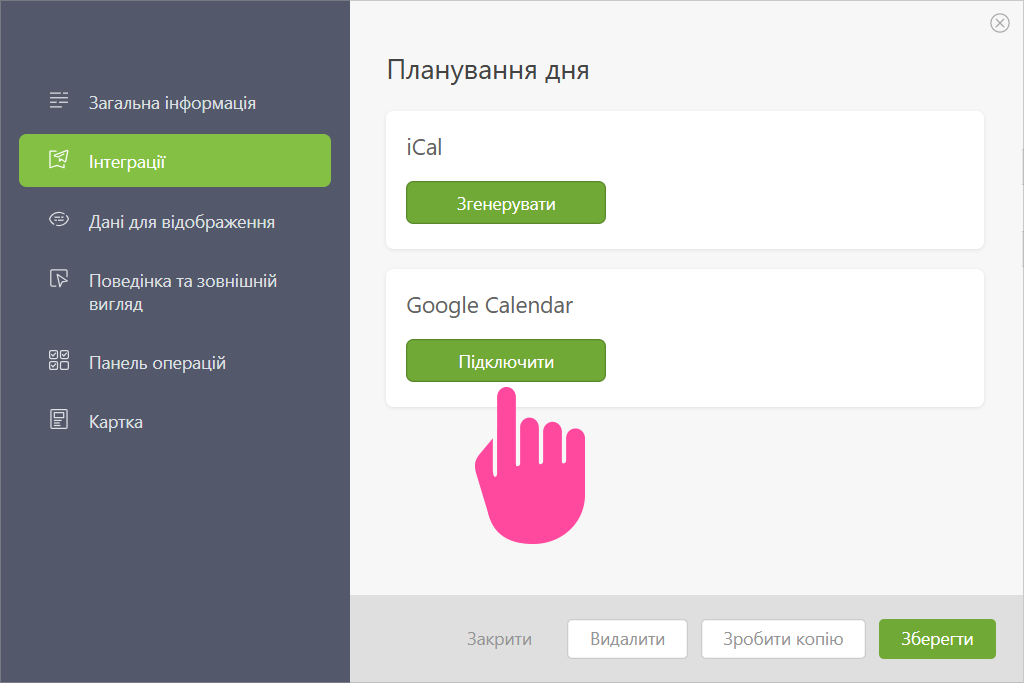The width and height of the screenshot is (1024, 683).
Task: Click the Картка document icon
Action: point(59,419)
